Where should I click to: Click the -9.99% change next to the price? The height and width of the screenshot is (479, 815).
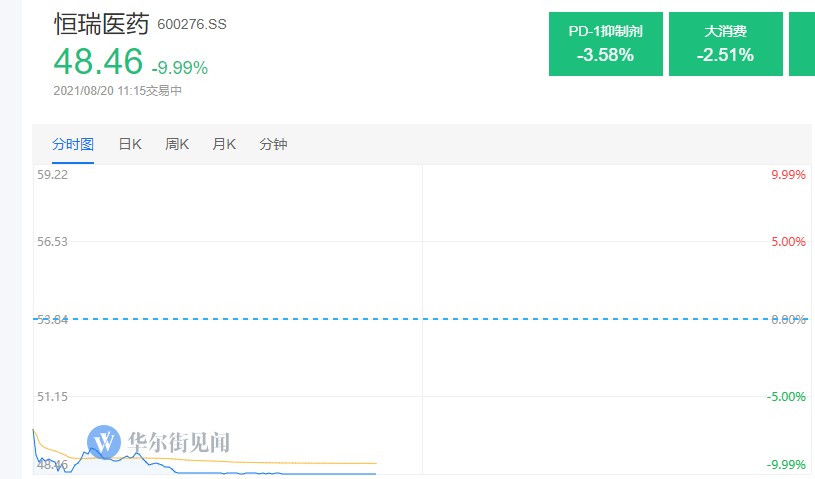[x=180, y=68]
